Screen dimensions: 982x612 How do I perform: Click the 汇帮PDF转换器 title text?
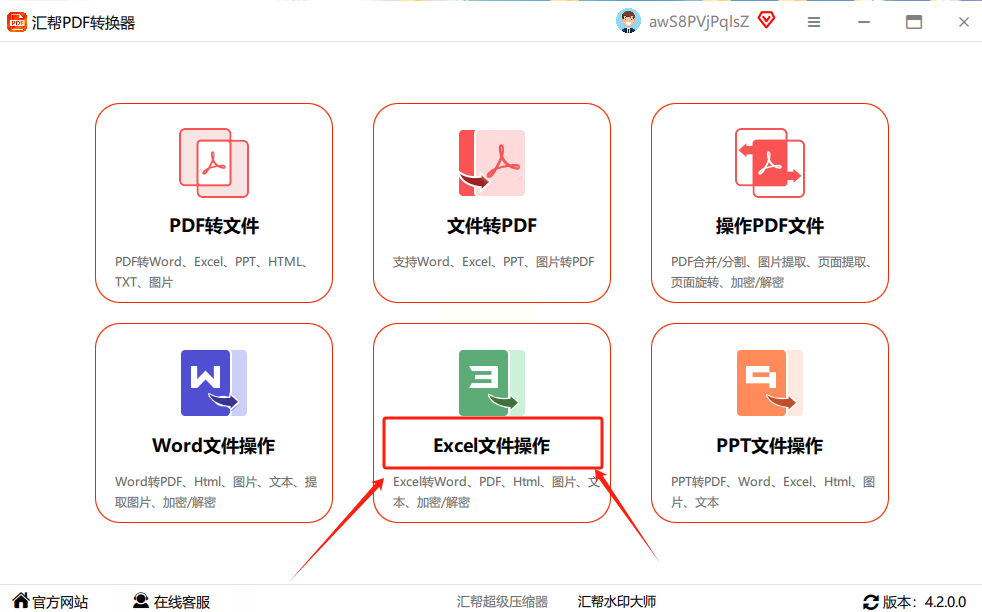[x=83, y=23]
